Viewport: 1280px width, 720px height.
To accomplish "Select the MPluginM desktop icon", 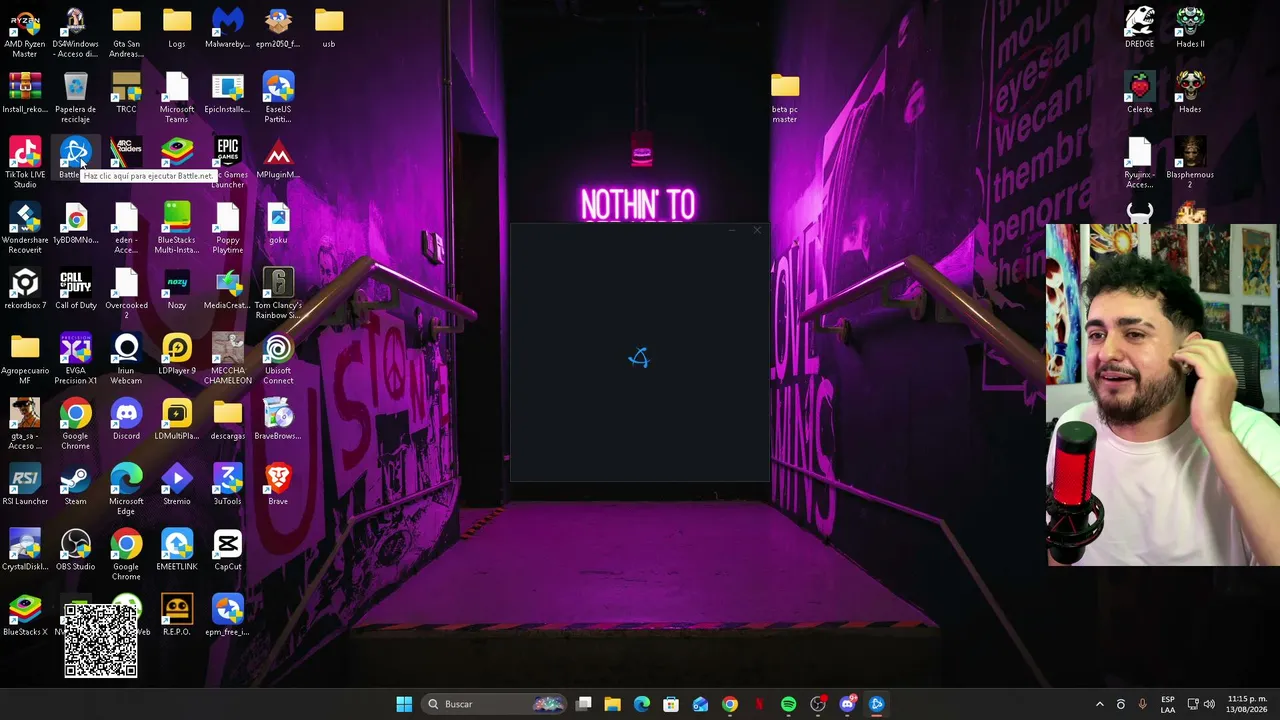I will (278, 158).
